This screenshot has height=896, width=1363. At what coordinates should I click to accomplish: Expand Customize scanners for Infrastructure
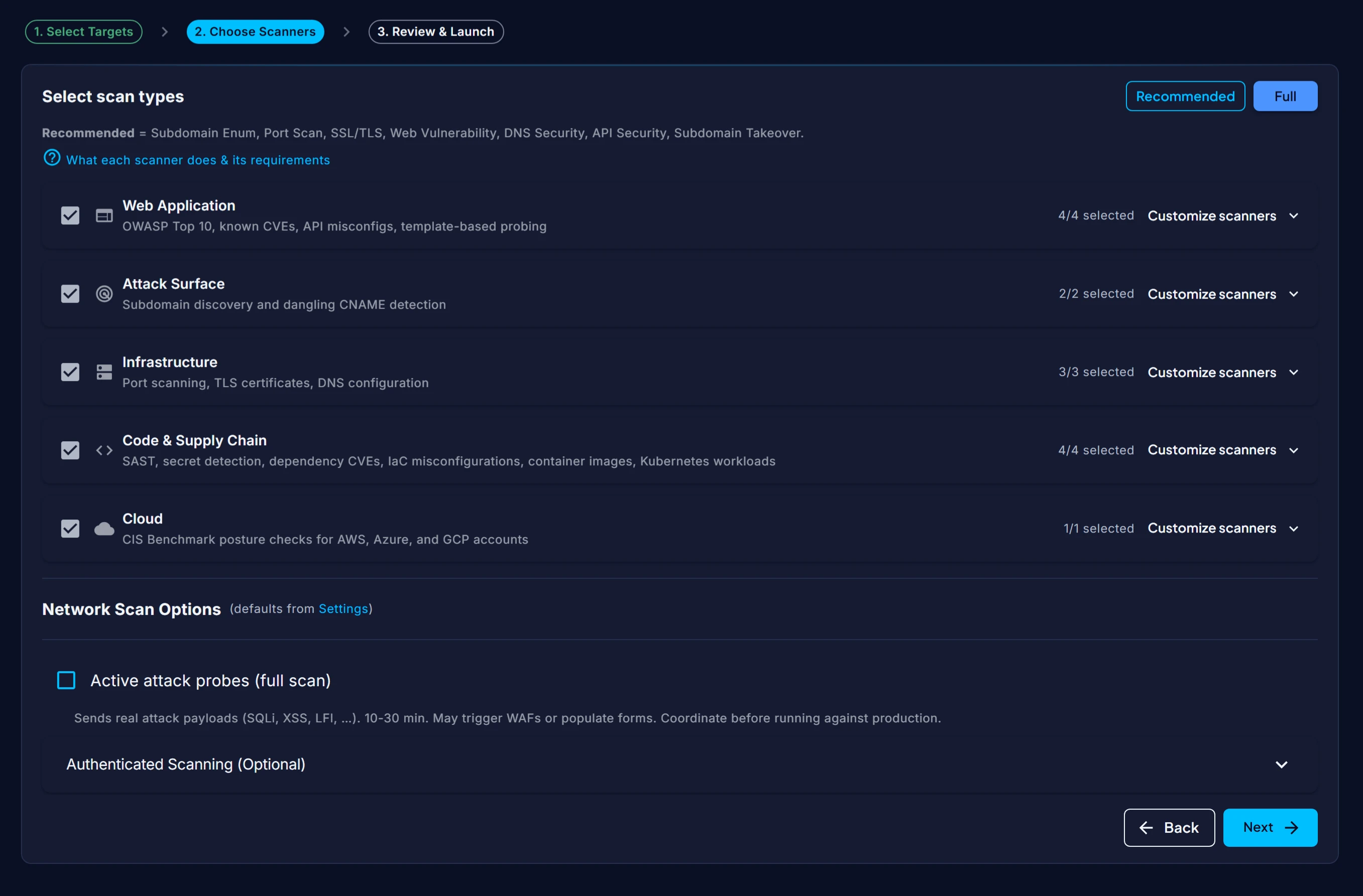click(1223, 372)
